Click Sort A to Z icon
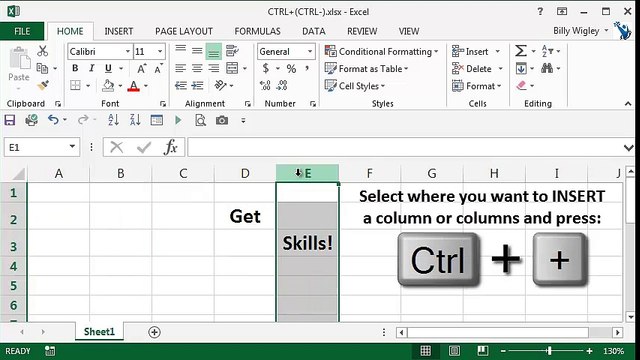 point(113,120)
